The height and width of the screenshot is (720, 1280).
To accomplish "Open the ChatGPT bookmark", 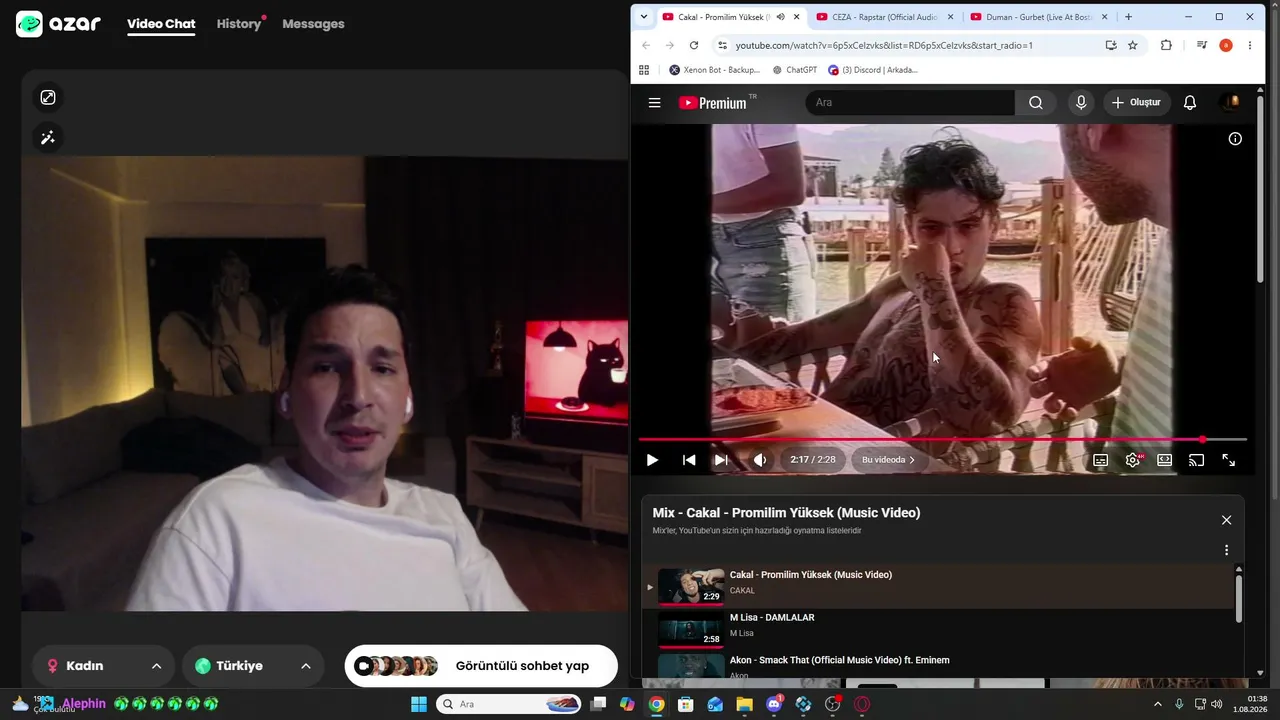I will click(x=795, y=70).
